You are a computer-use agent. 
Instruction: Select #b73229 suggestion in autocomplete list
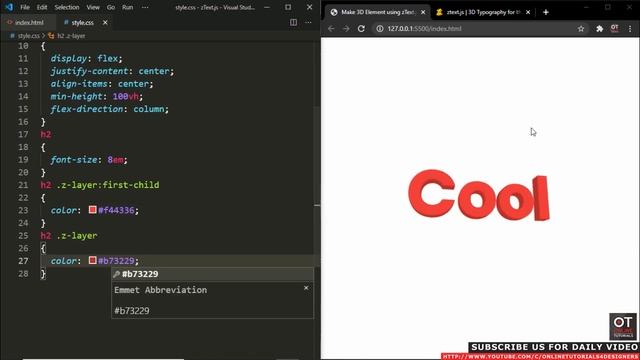click(x=212, y=274)
